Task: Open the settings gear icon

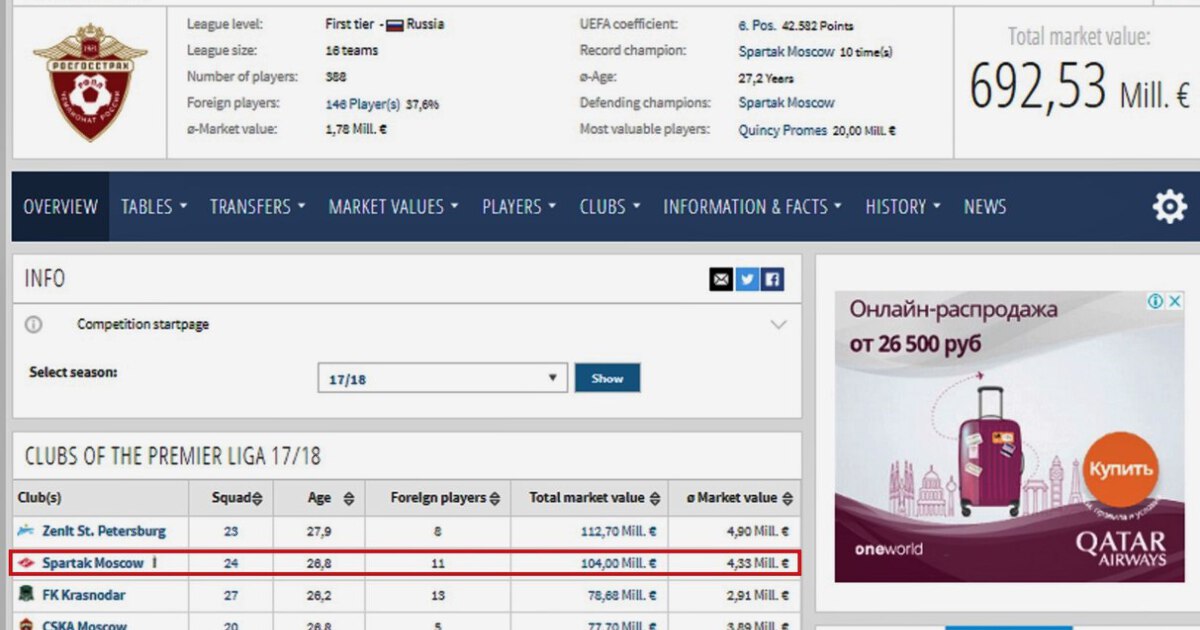Action: click(1169, 207)
